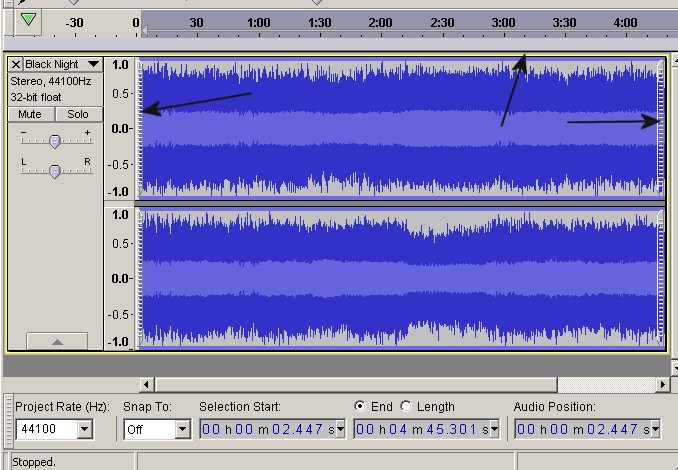Click the green playhead triangle icon

pos(29,20)
